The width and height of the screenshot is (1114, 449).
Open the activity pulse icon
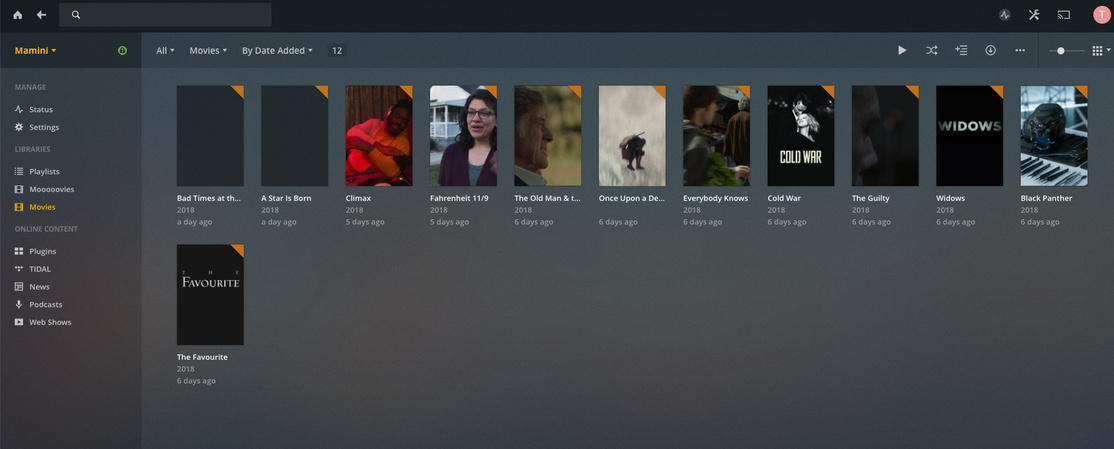pos(1005,15)
